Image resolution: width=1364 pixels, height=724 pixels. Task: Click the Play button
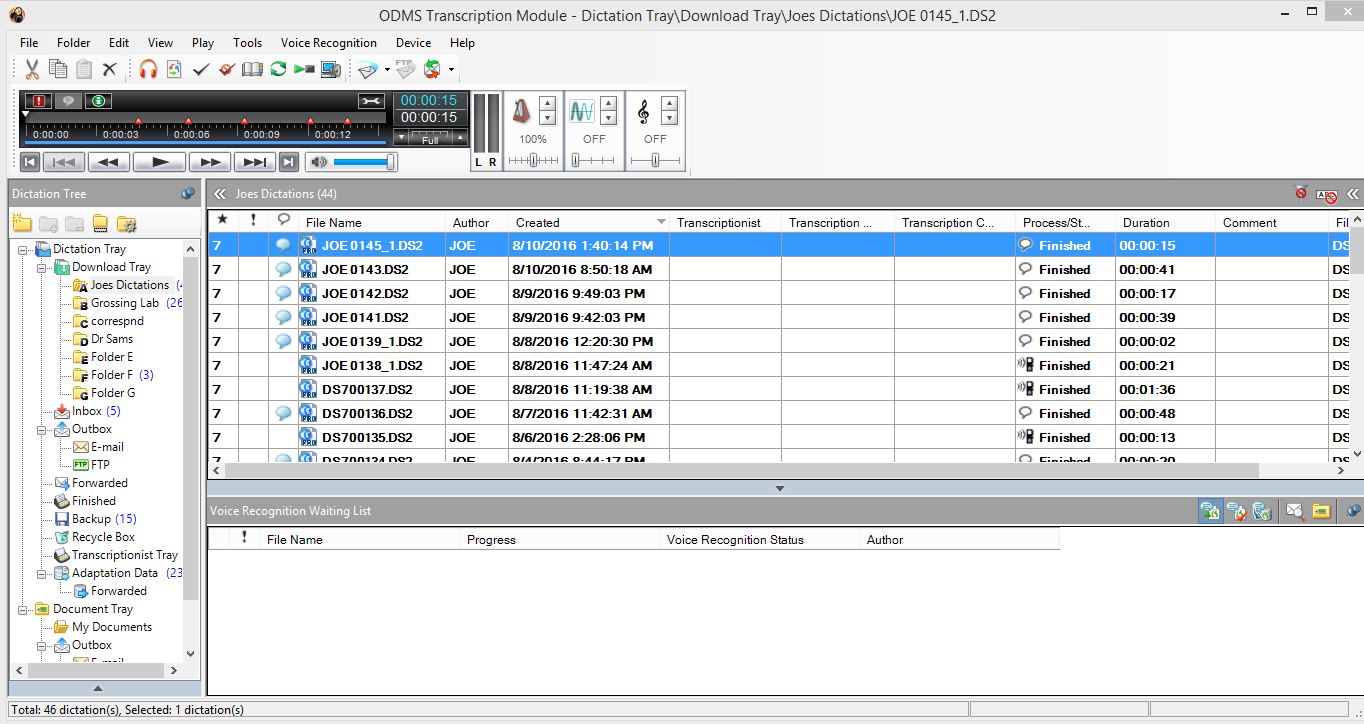coord(158,162)
